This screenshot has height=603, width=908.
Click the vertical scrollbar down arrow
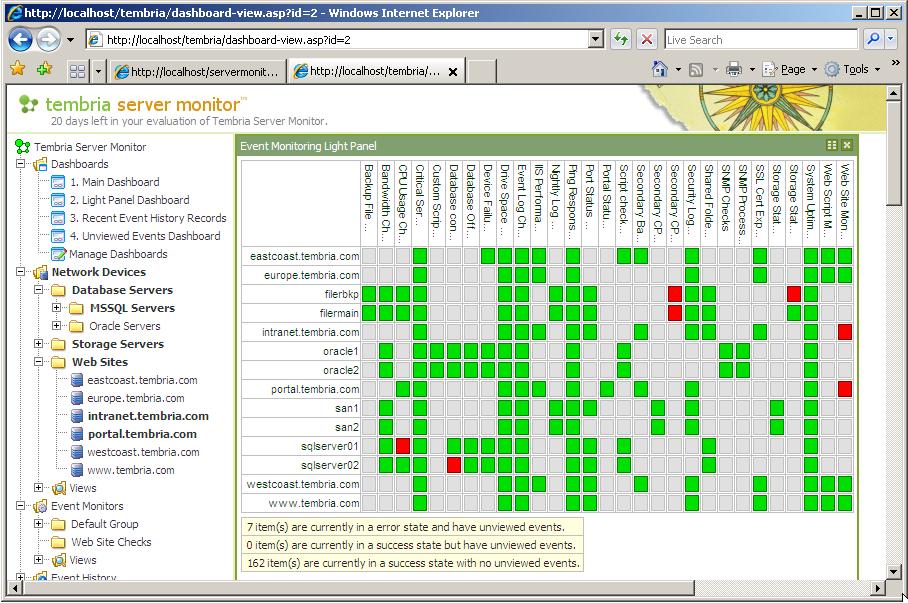894,572
